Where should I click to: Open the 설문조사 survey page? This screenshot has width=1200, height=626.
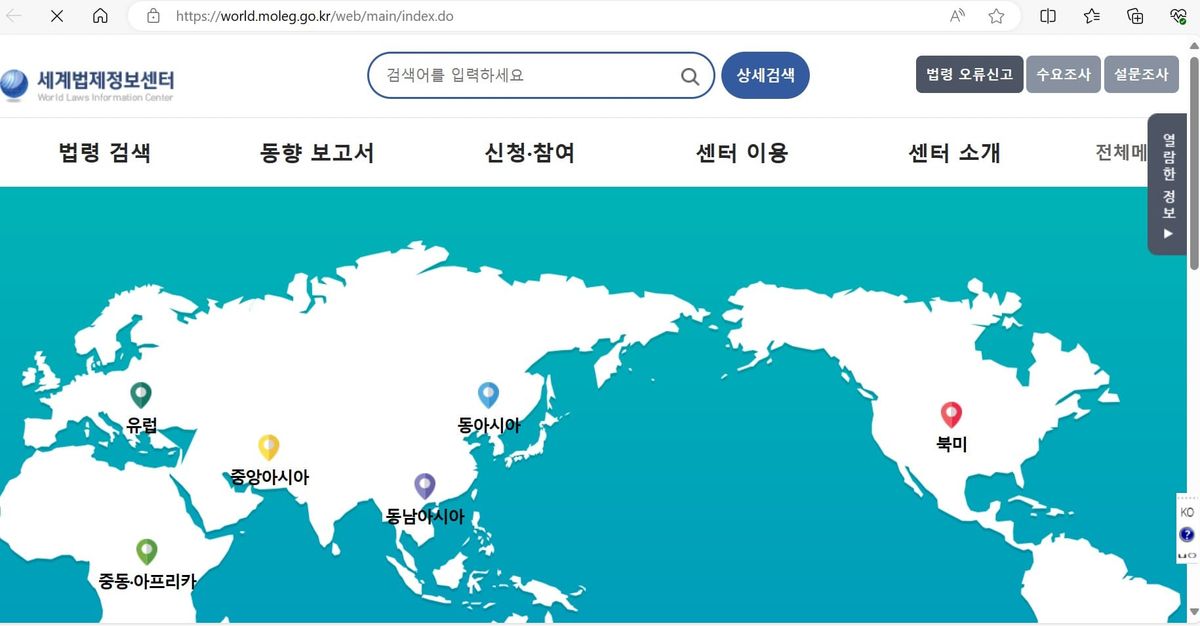click(x=1141, y=73)
